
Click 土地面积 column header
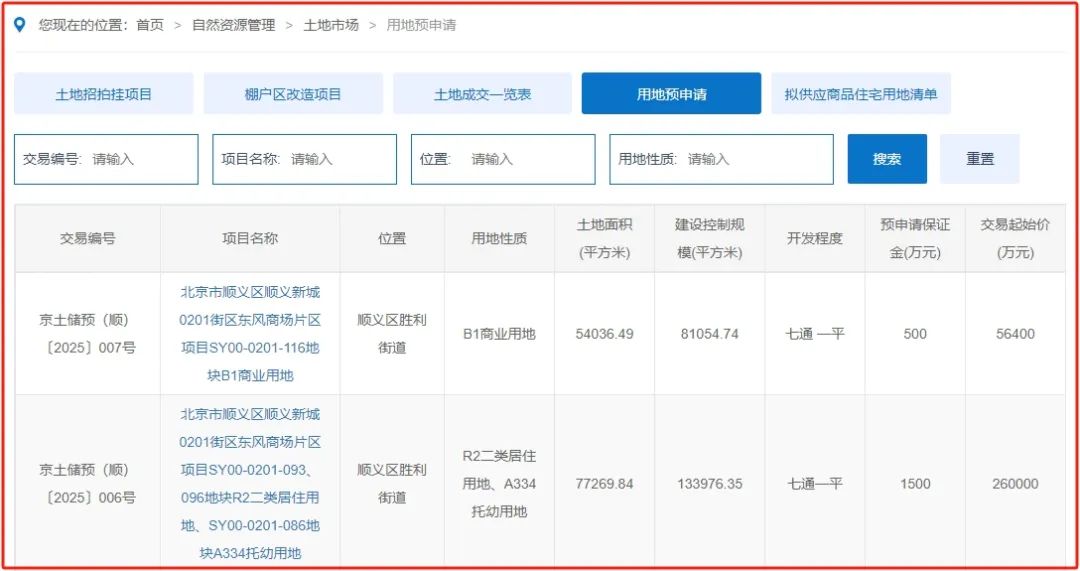[x=604, y=239]
